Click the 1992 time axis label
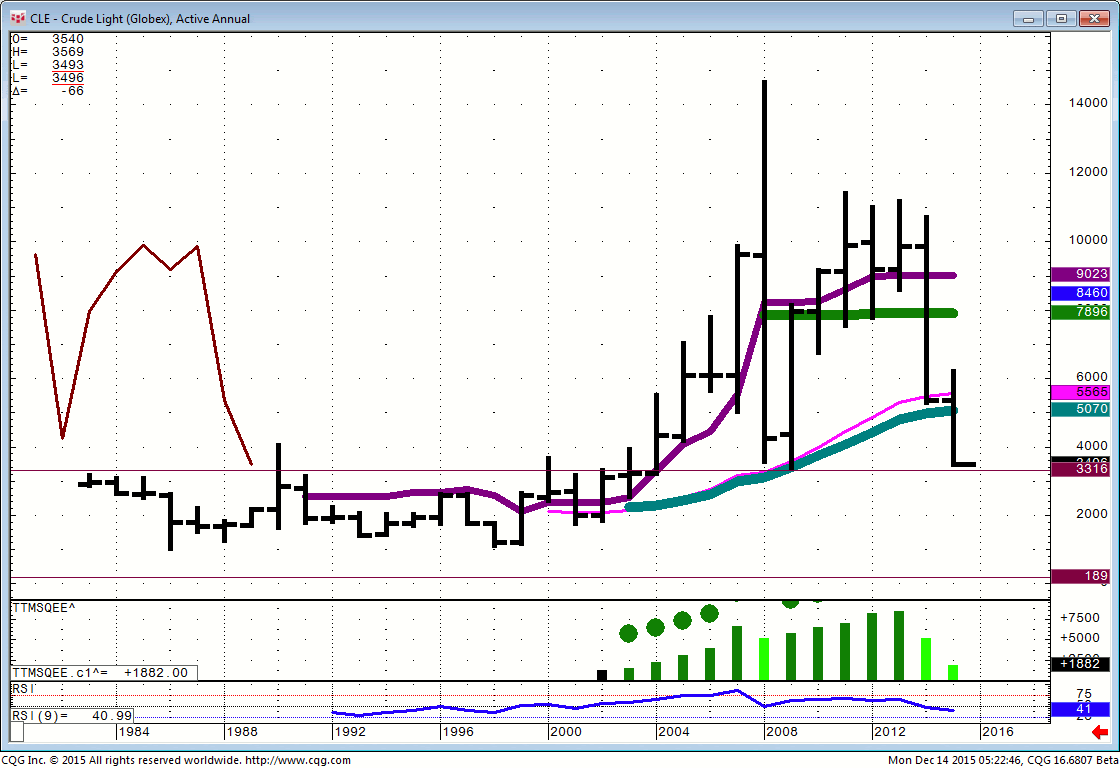The height and width of the screenshot is (768, 1120). (x=350, y=732)
